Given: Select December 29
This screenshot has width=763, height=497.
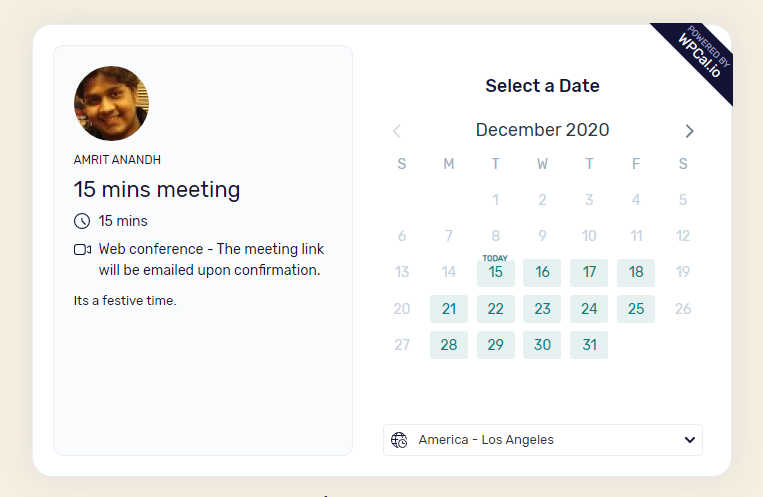Looking at the screenshot, I should point(495,345).
